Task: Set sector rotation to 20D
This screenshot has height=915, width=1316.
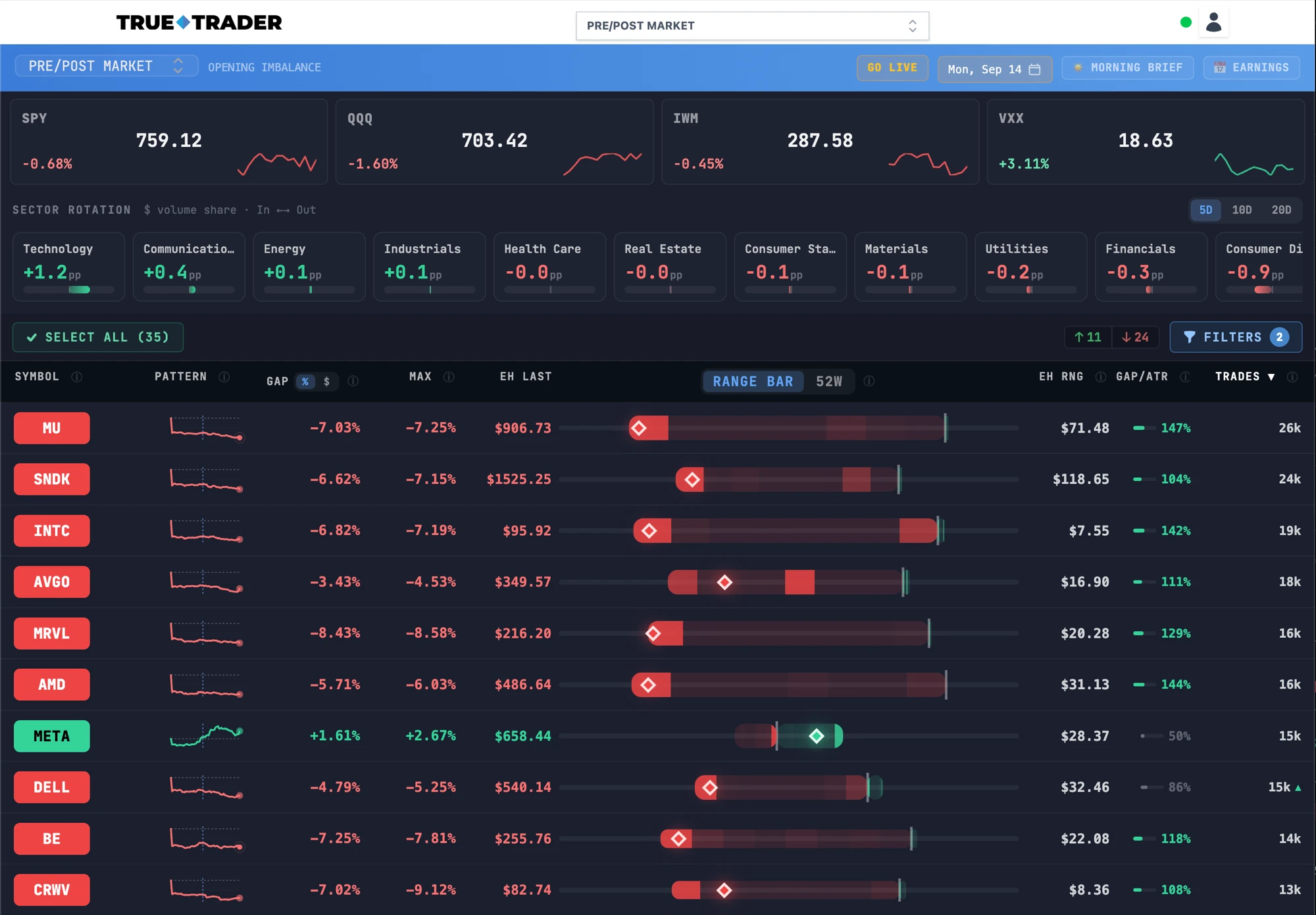Action: coord(1281,210)
